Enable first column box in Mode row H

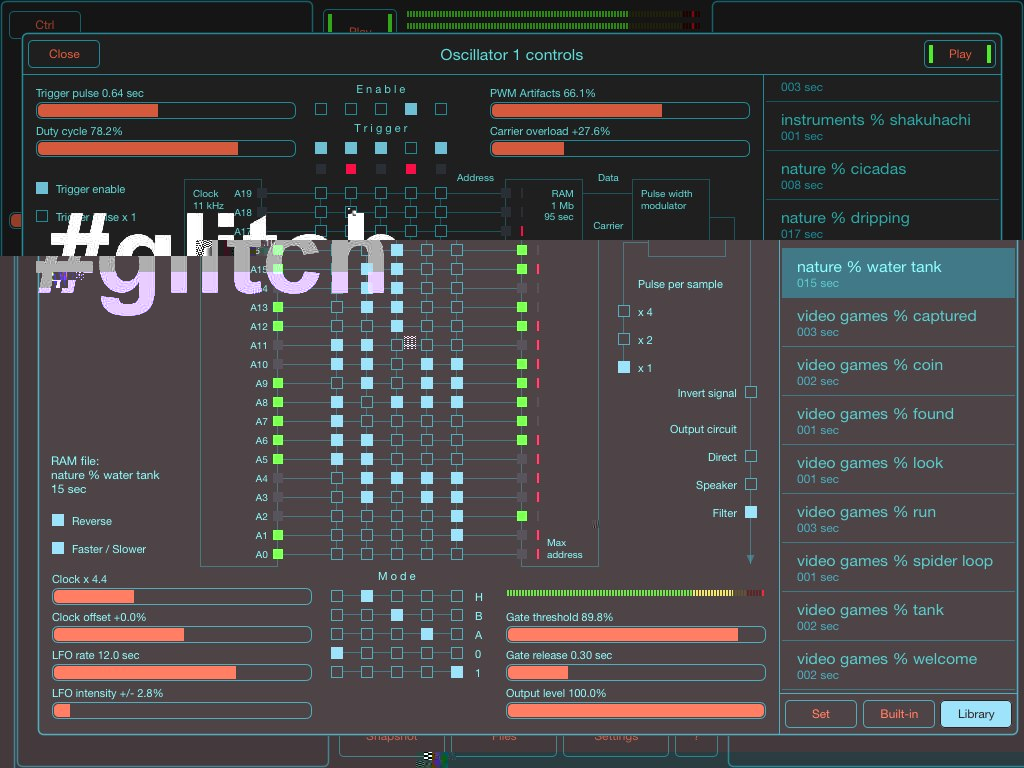pos(337,596)
